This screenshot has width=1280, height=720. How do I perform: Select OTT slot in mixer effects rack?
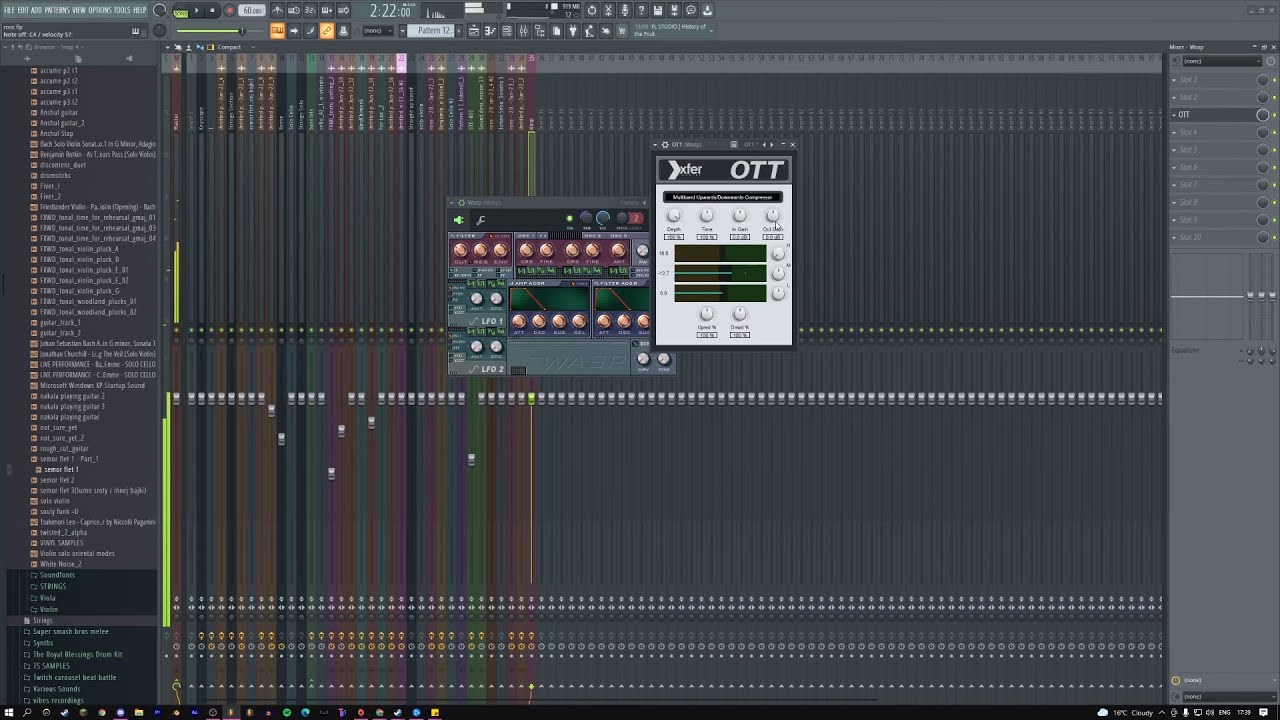pyautogui.click(x=1214, y=115)
